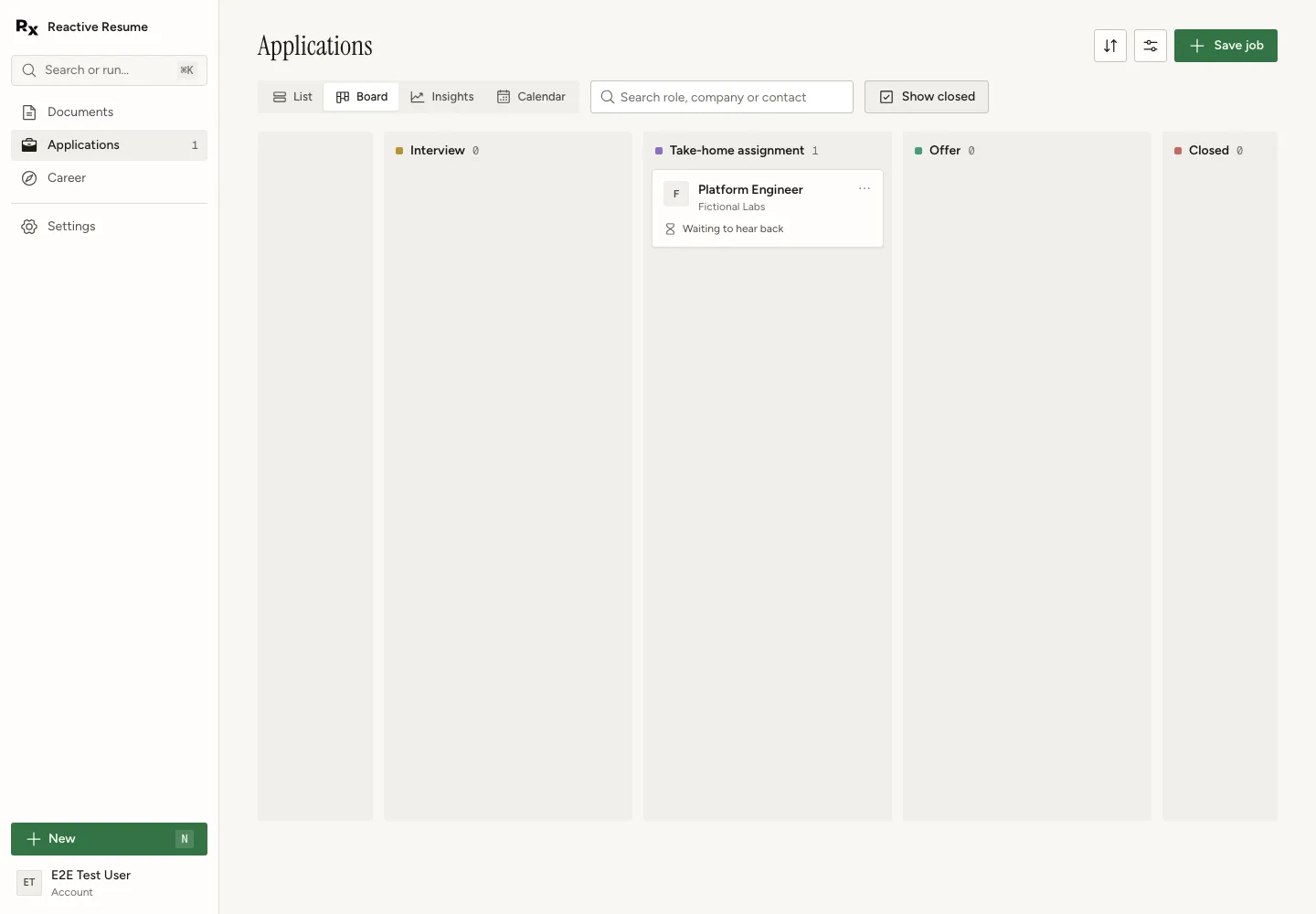This screenshot has width=1316, height=914.
Task: Click the Settings gear icon in sidebar
Action: (29, 227)
